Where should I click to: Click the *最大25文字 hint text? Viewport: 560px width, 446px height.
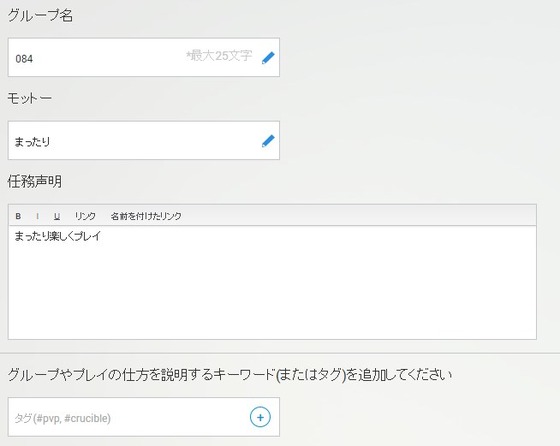pyautogui.click(x=219, y=55)
